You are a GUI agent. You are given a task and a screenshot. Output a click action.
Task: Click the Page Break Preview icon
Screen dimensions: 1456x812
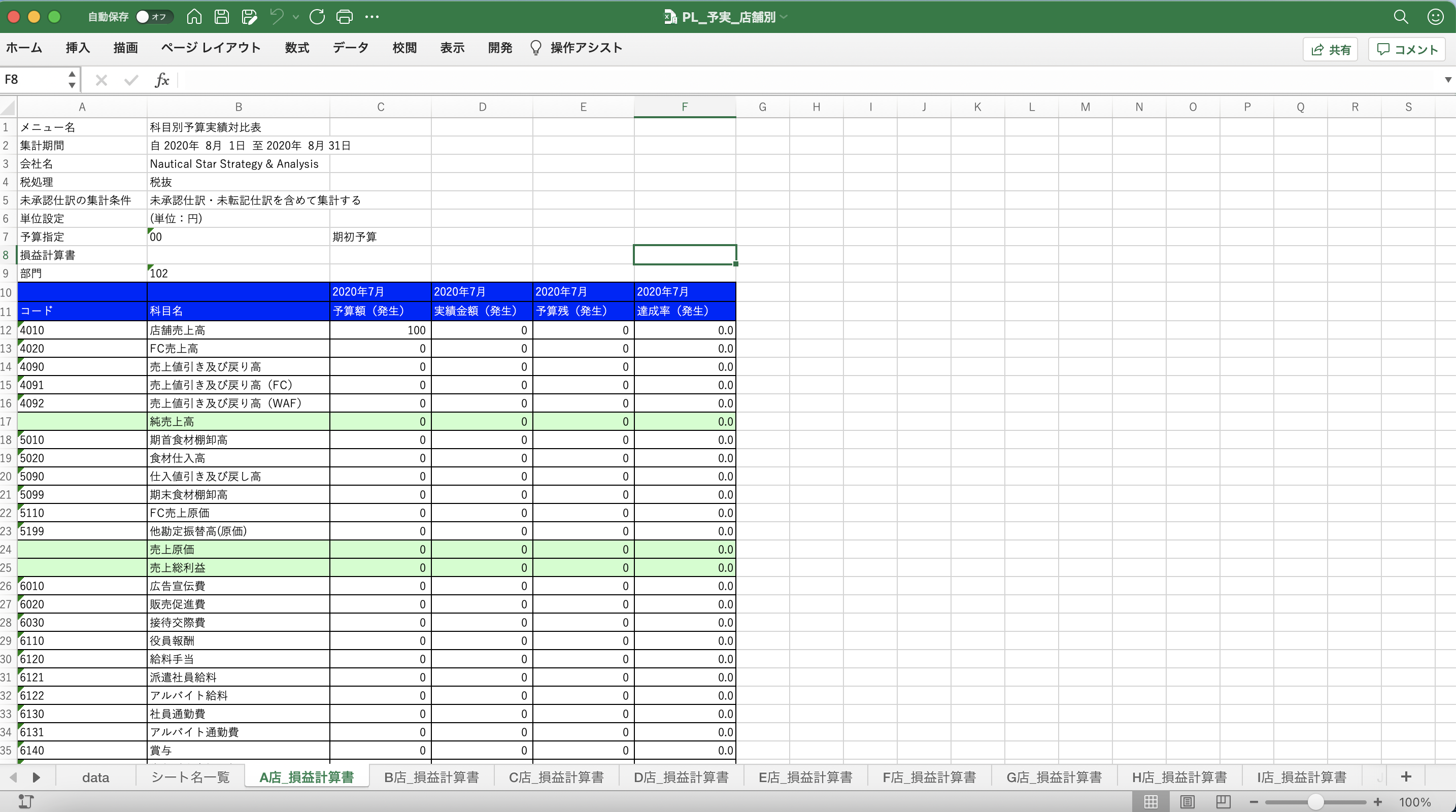click(x=1223, y=801)
